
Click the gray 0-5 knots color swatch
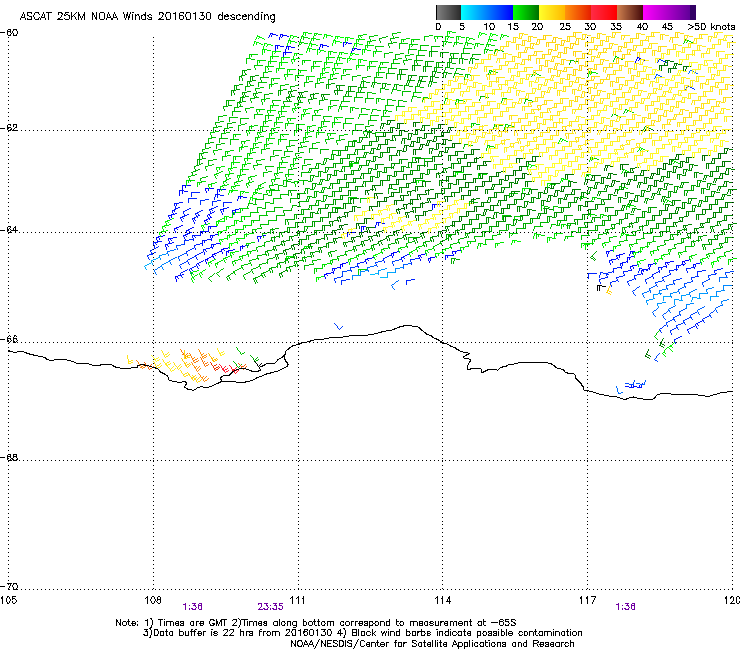tap(448, 12)
